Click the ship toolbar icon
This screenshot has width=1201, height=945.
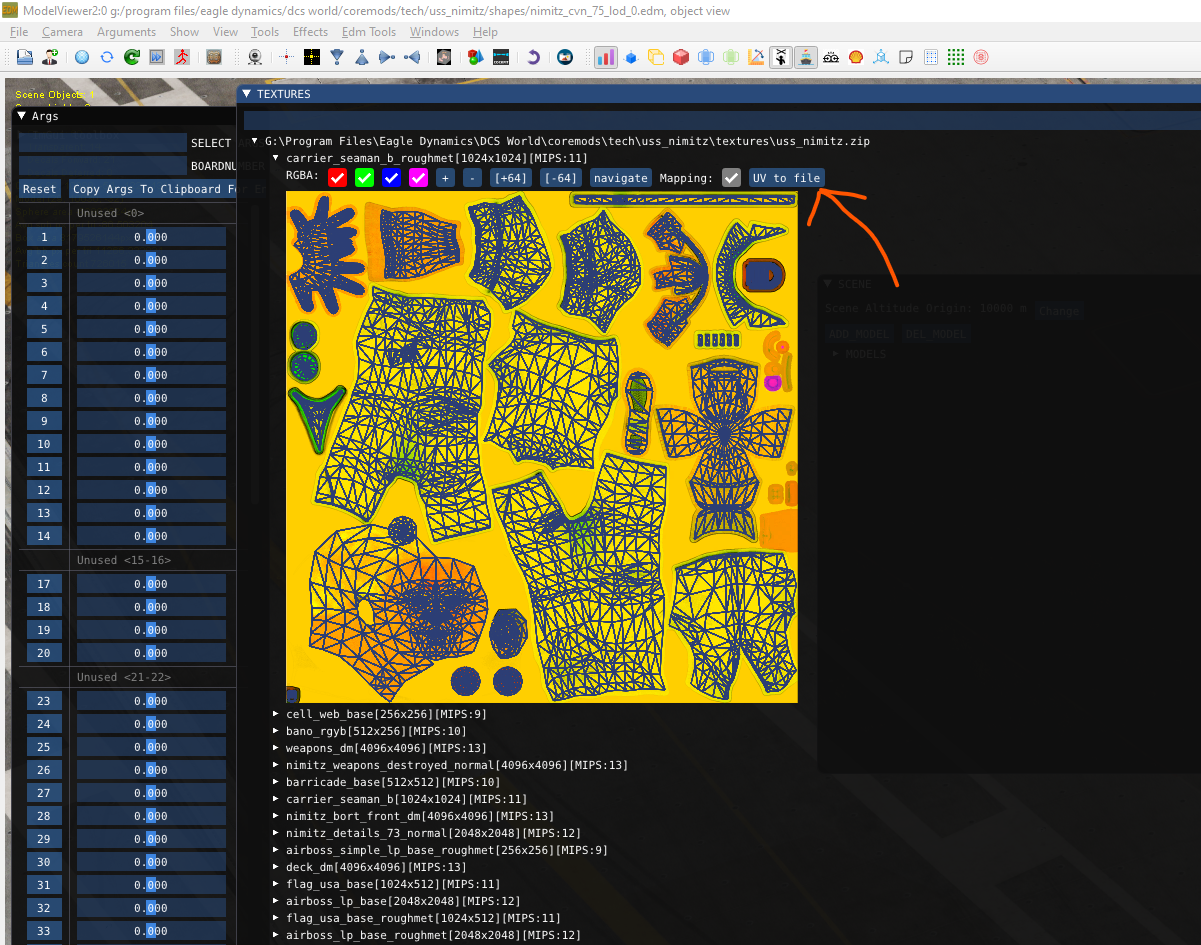pos(806,57)
